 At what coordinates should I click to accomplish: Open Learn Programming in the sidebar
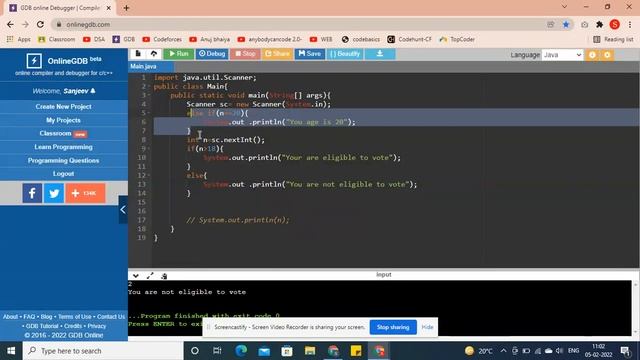click(x=64, y=147)
